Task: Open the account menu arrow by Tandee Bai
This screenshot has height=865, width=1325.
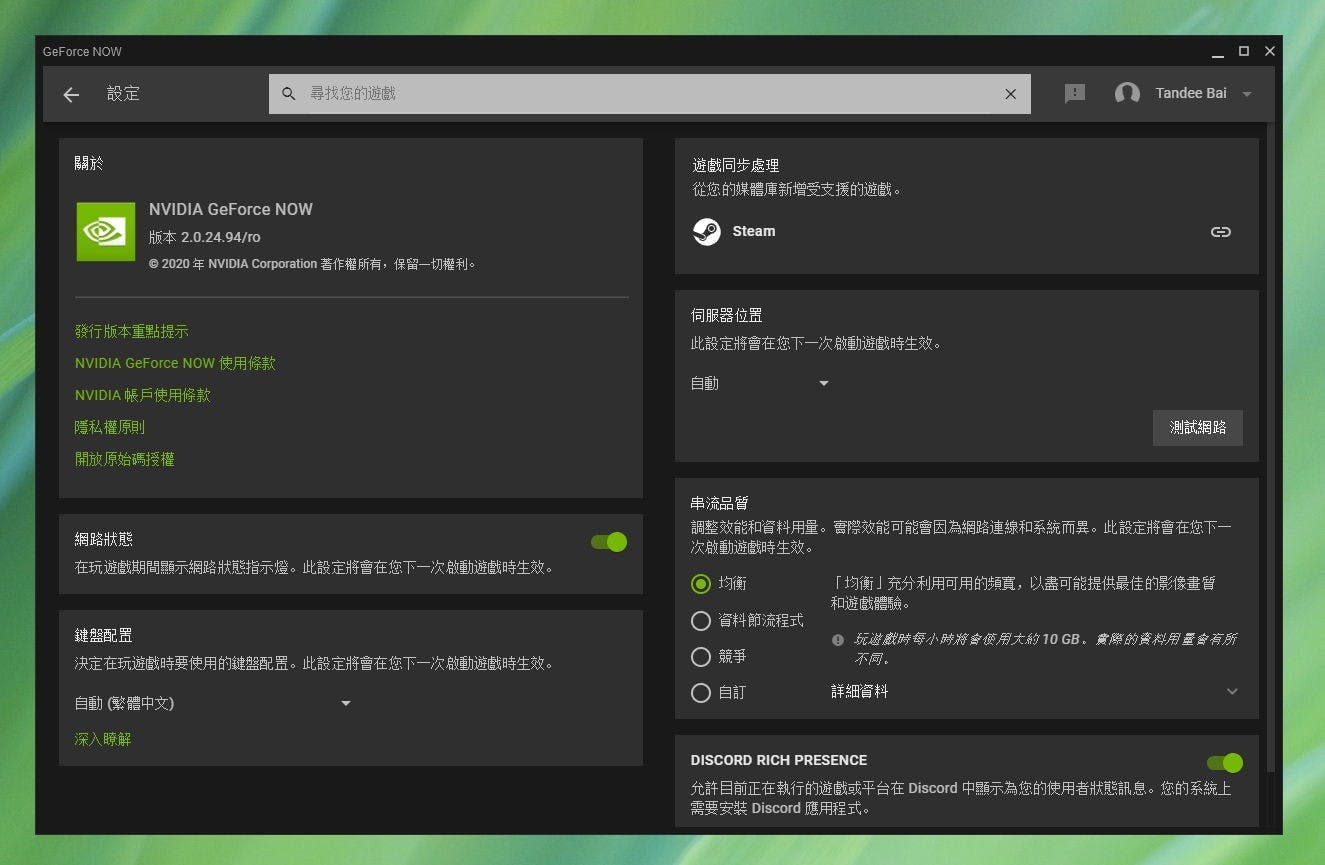Action: (x=1247, y=94)
